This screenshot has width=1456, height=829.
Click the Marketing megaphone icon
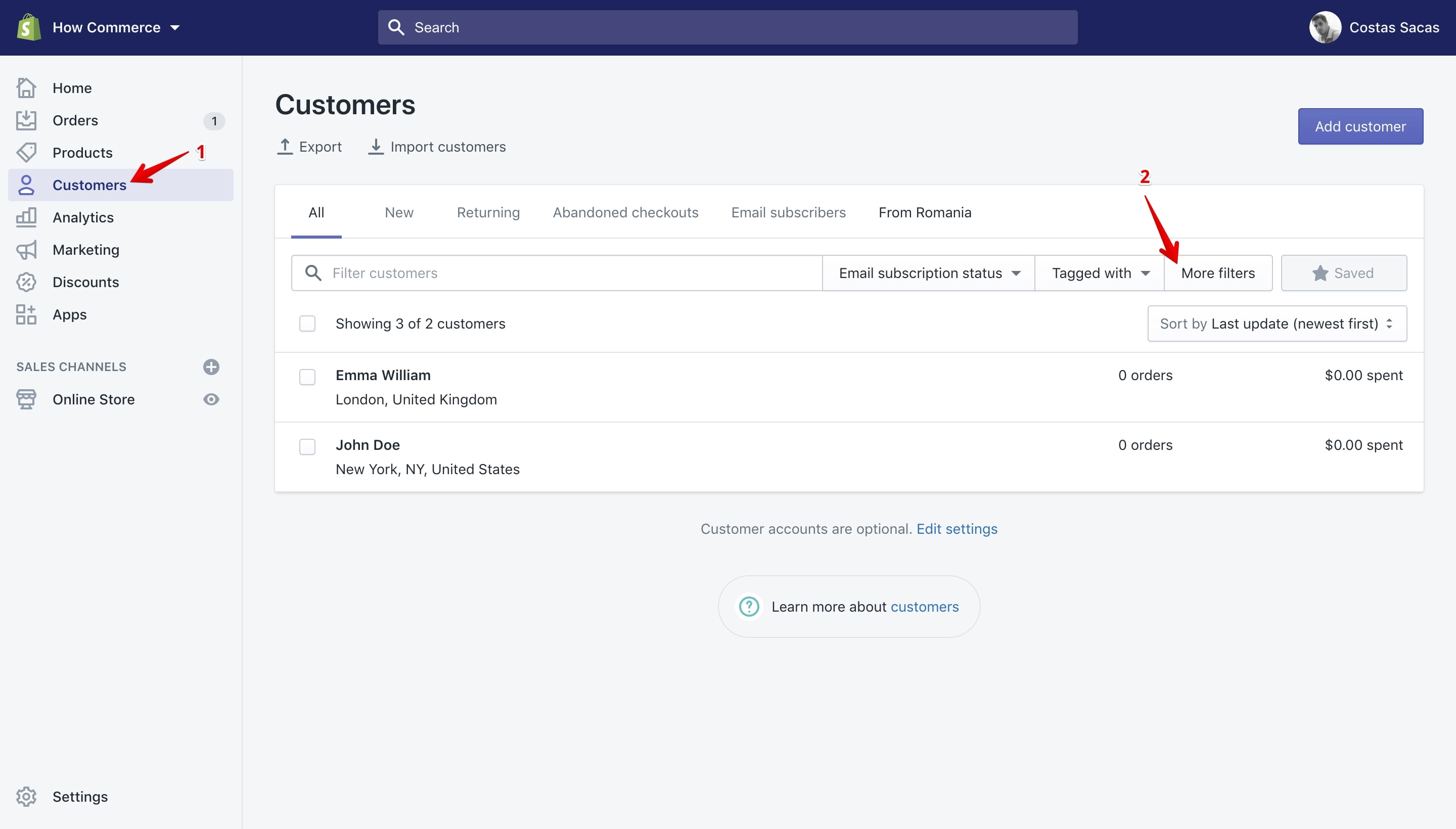[26, 250]
